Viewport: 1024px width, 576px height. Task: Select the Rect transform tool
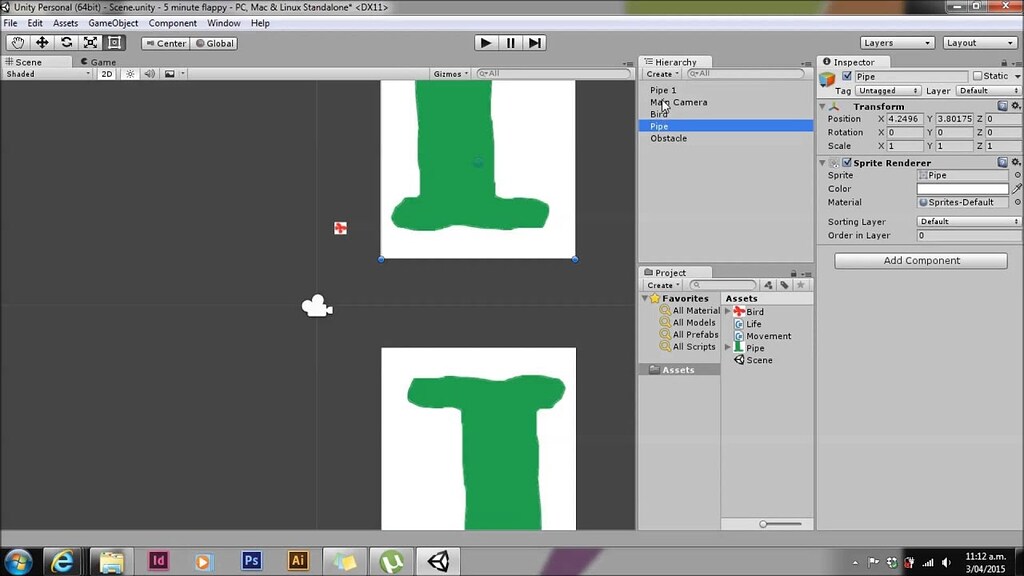(113, 42)
